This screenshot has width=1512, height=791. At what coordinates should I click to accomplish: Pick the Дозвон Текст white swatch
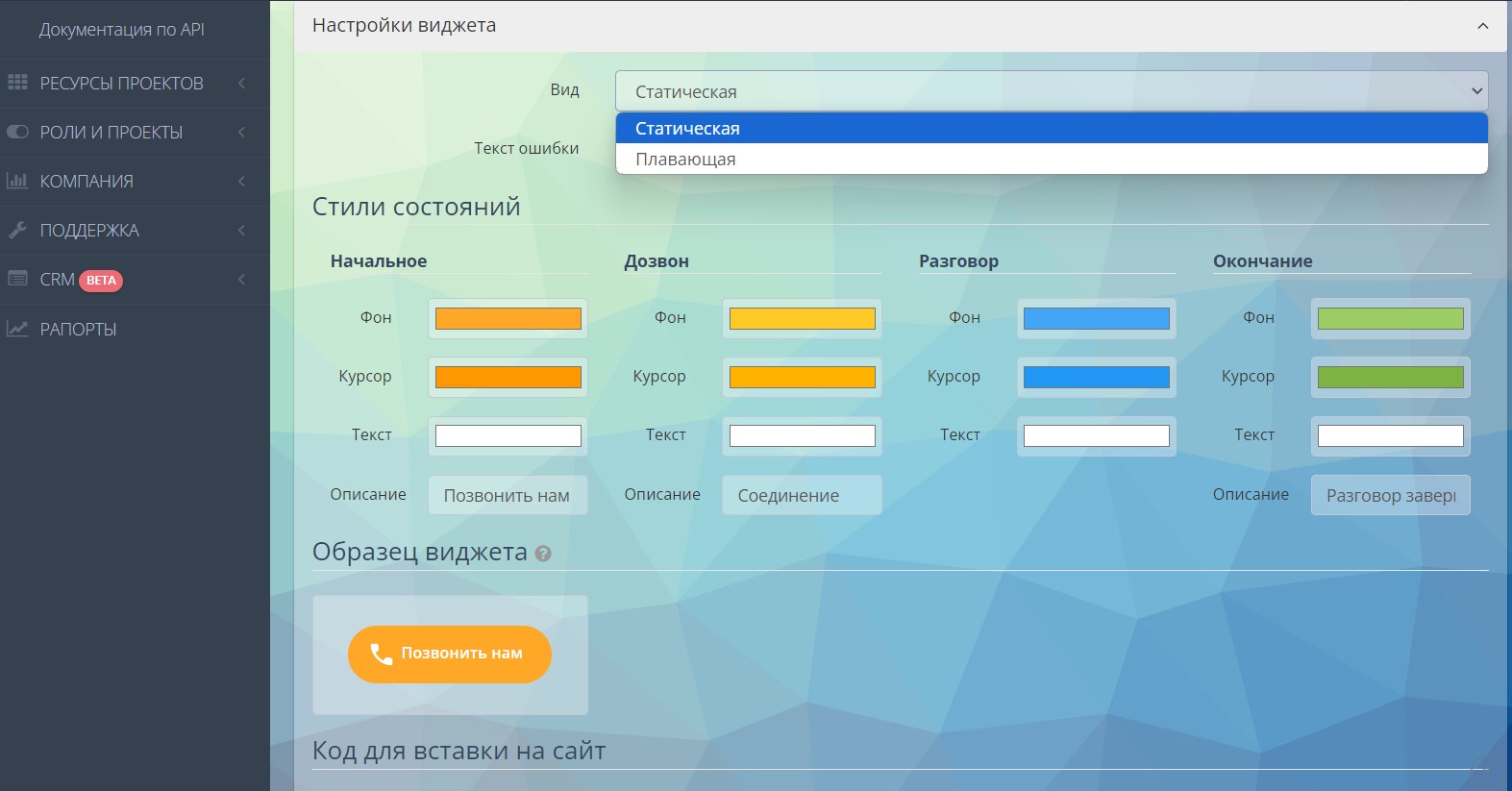[802, 435]
